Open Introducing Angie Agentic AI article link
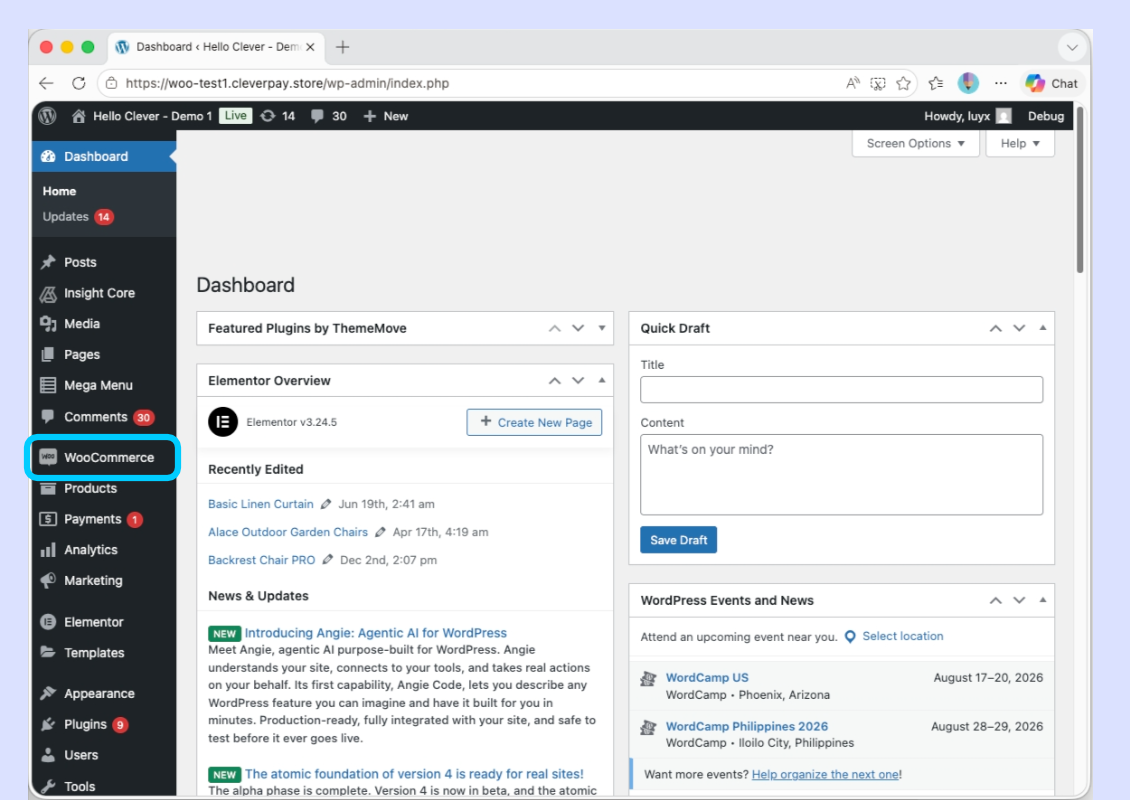Screen dimensions: 1130x800 (375, 633)
